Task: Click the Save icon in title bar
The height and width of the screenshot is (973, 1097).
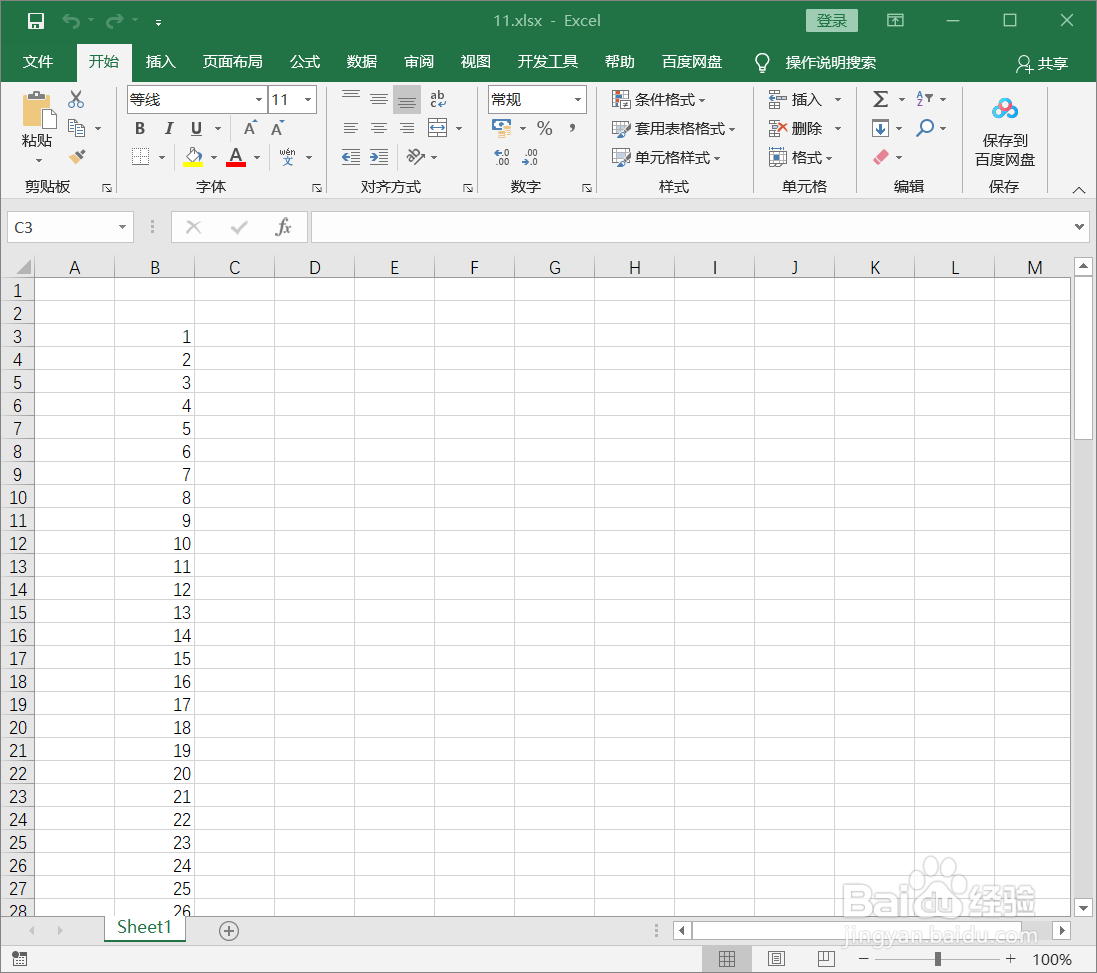Action: coord(36,21)
